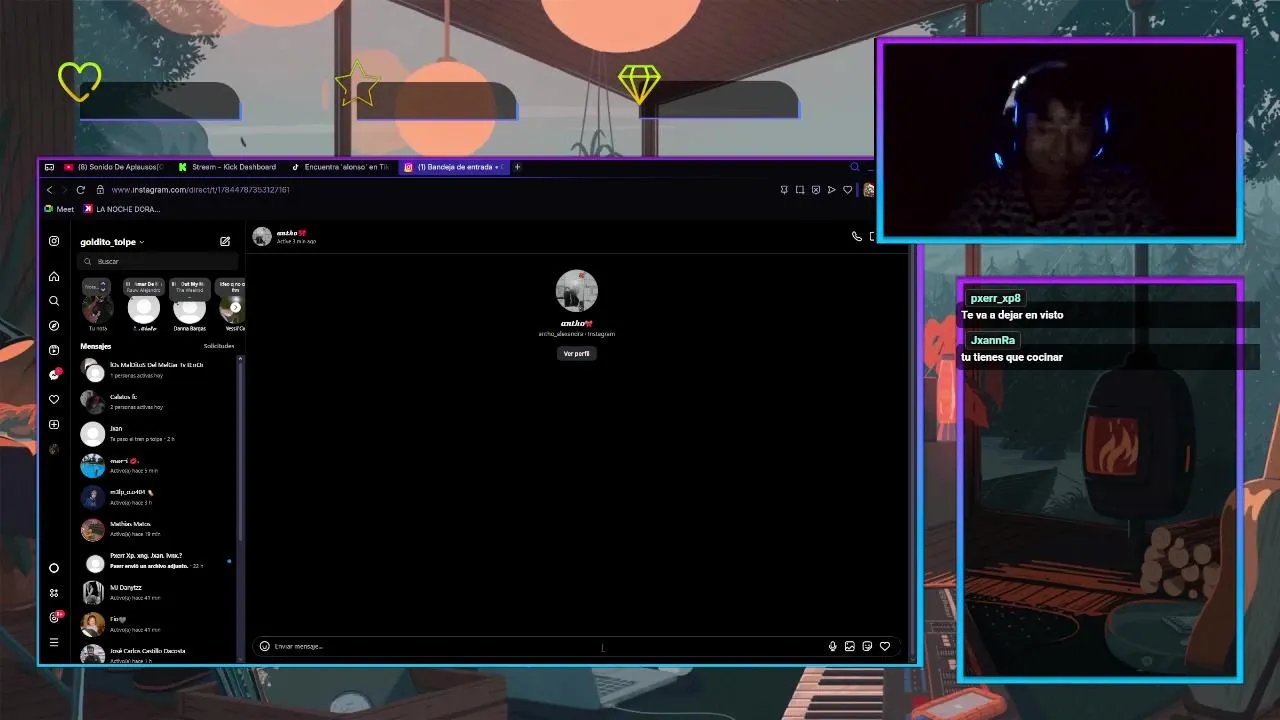This screenshot has width=1280, height=720.
Task: Click the circle Meta AI sidebar icon
Action: point(54,568)
